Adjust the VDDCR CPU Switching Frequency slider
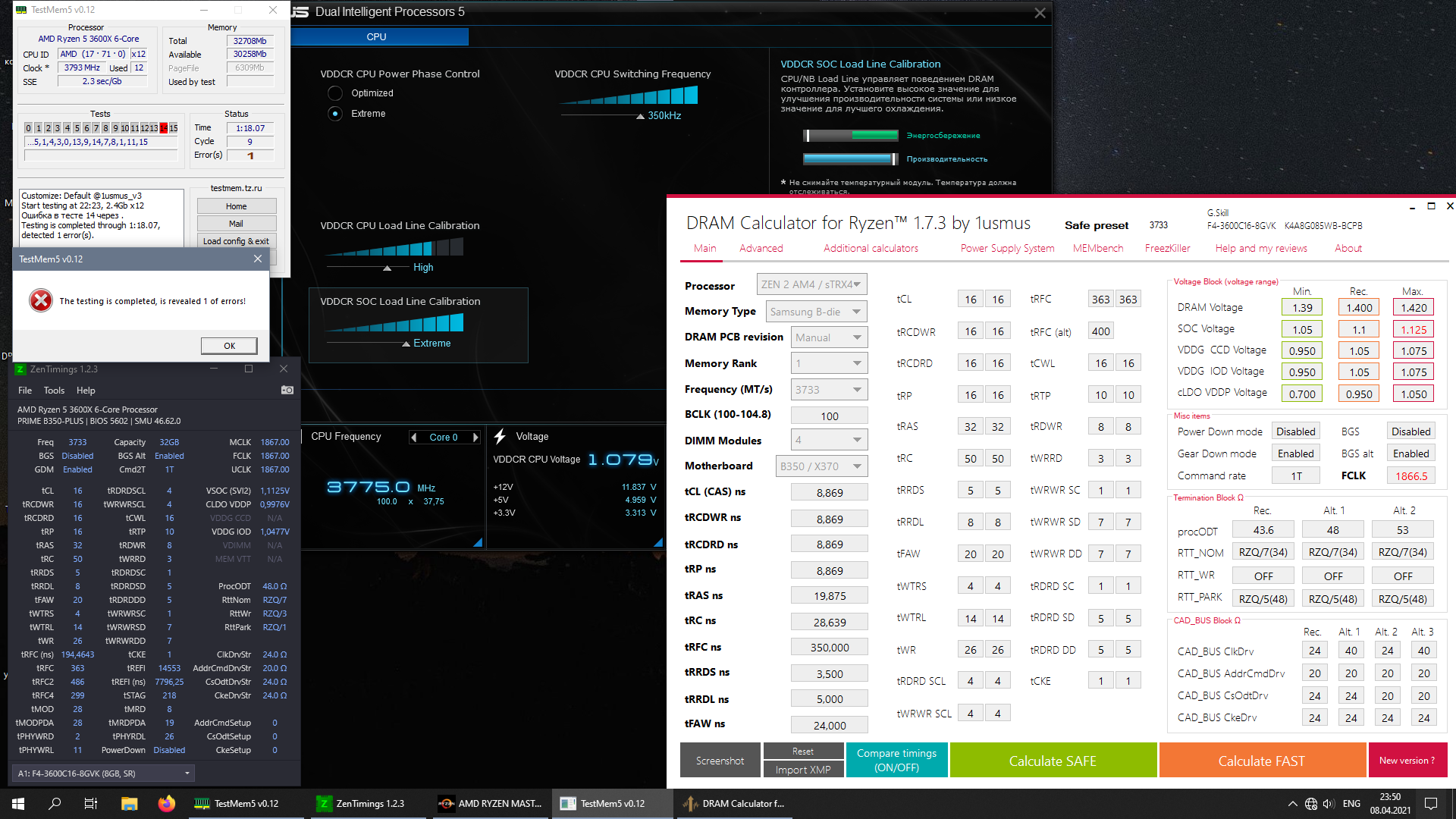This screenshot has width=1456, height=819. [x=641, y=115]
